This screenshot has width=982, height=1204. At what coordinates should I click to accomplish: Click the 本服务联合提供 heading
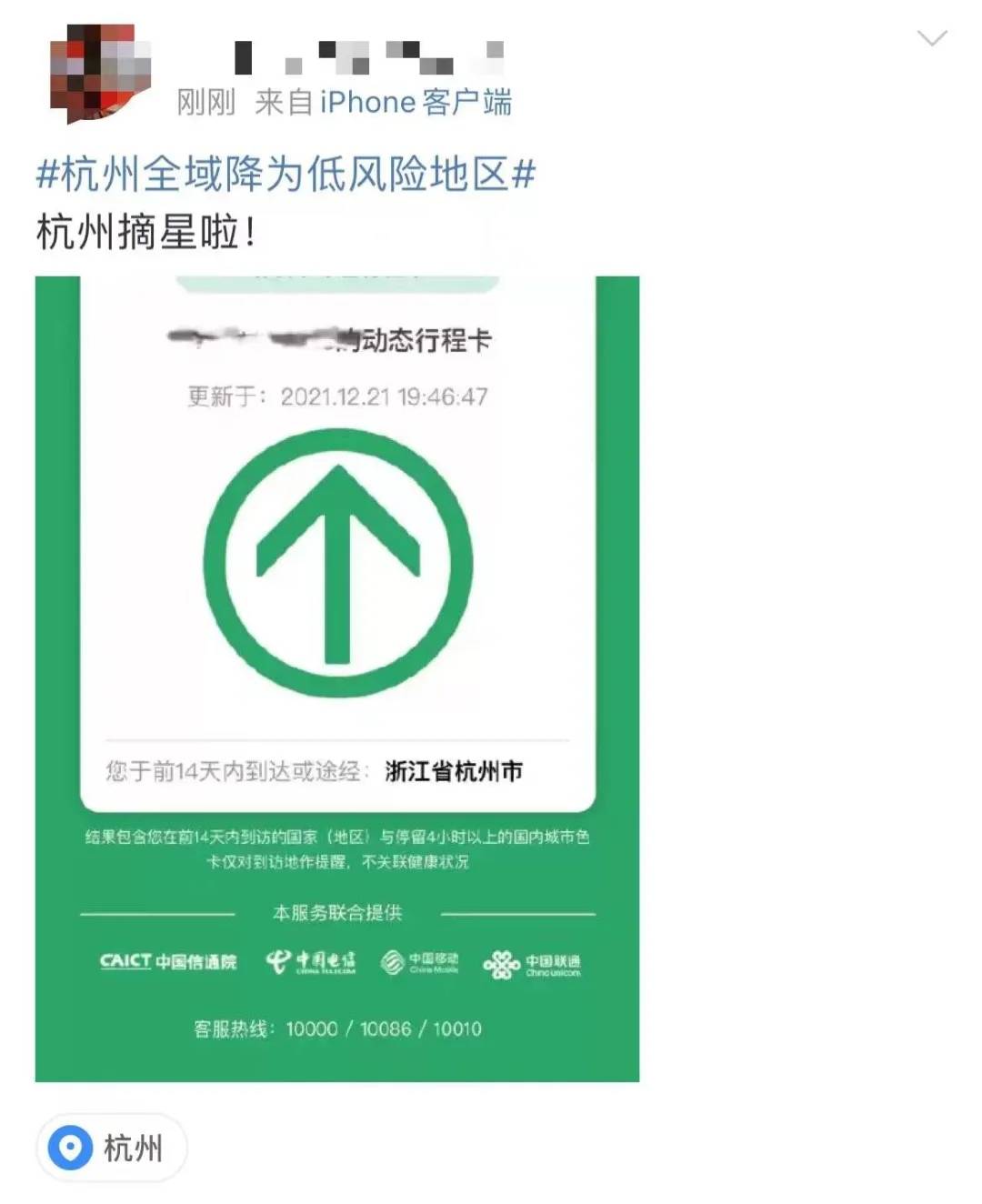(337, 912)
